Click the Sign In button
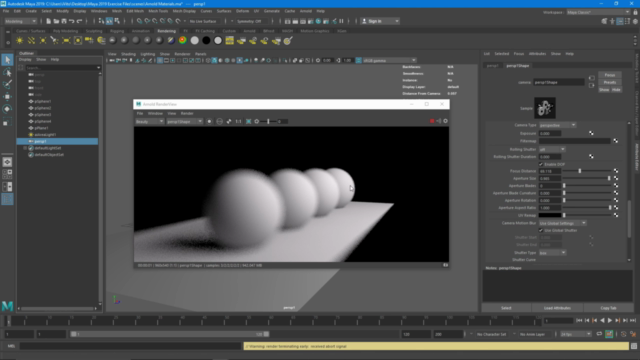Screen dimensions: 640x360 [380, 21]
